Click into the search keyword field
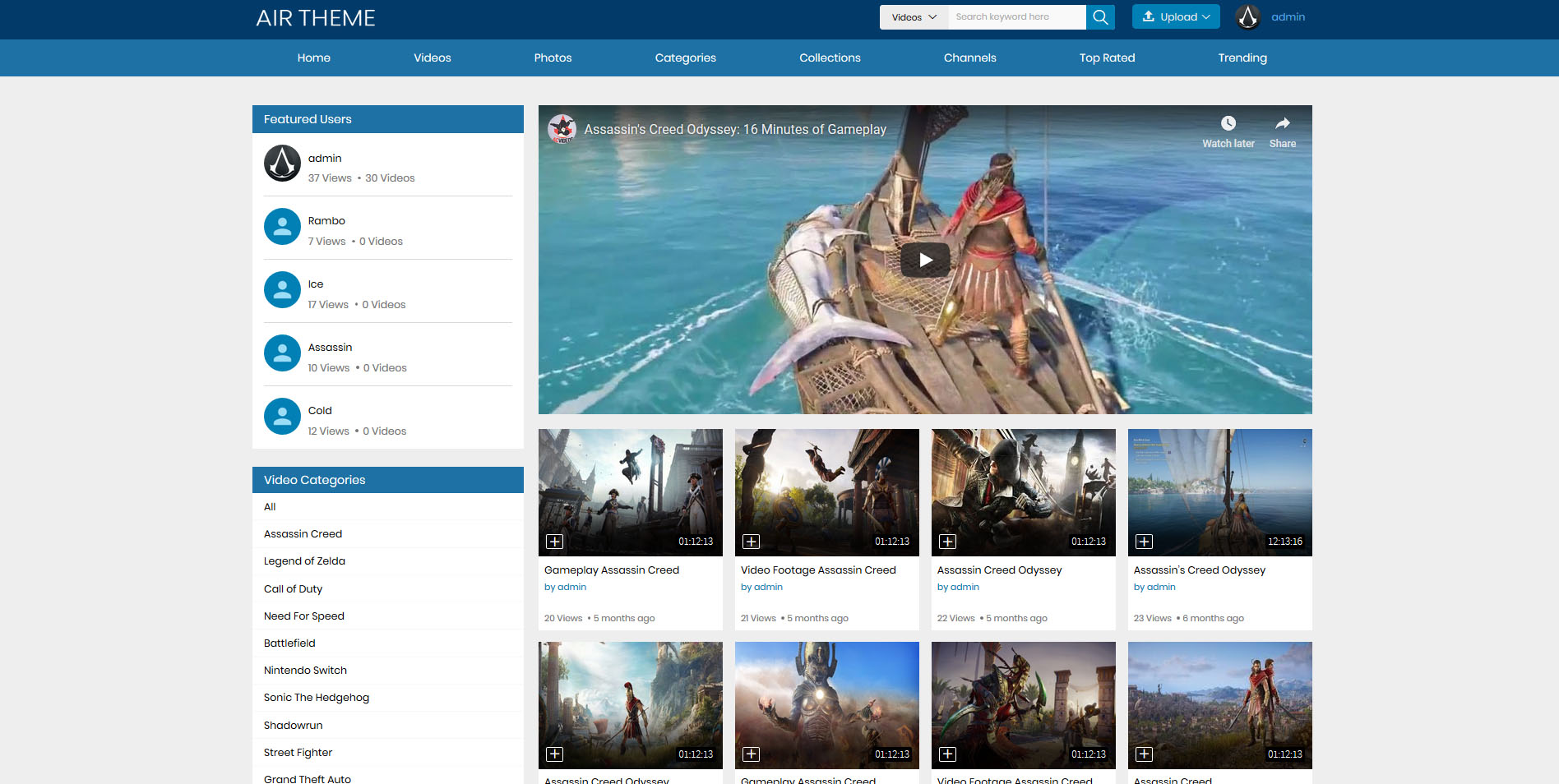The width and height of the screenshot is (1559, 784). point(1017,17)
